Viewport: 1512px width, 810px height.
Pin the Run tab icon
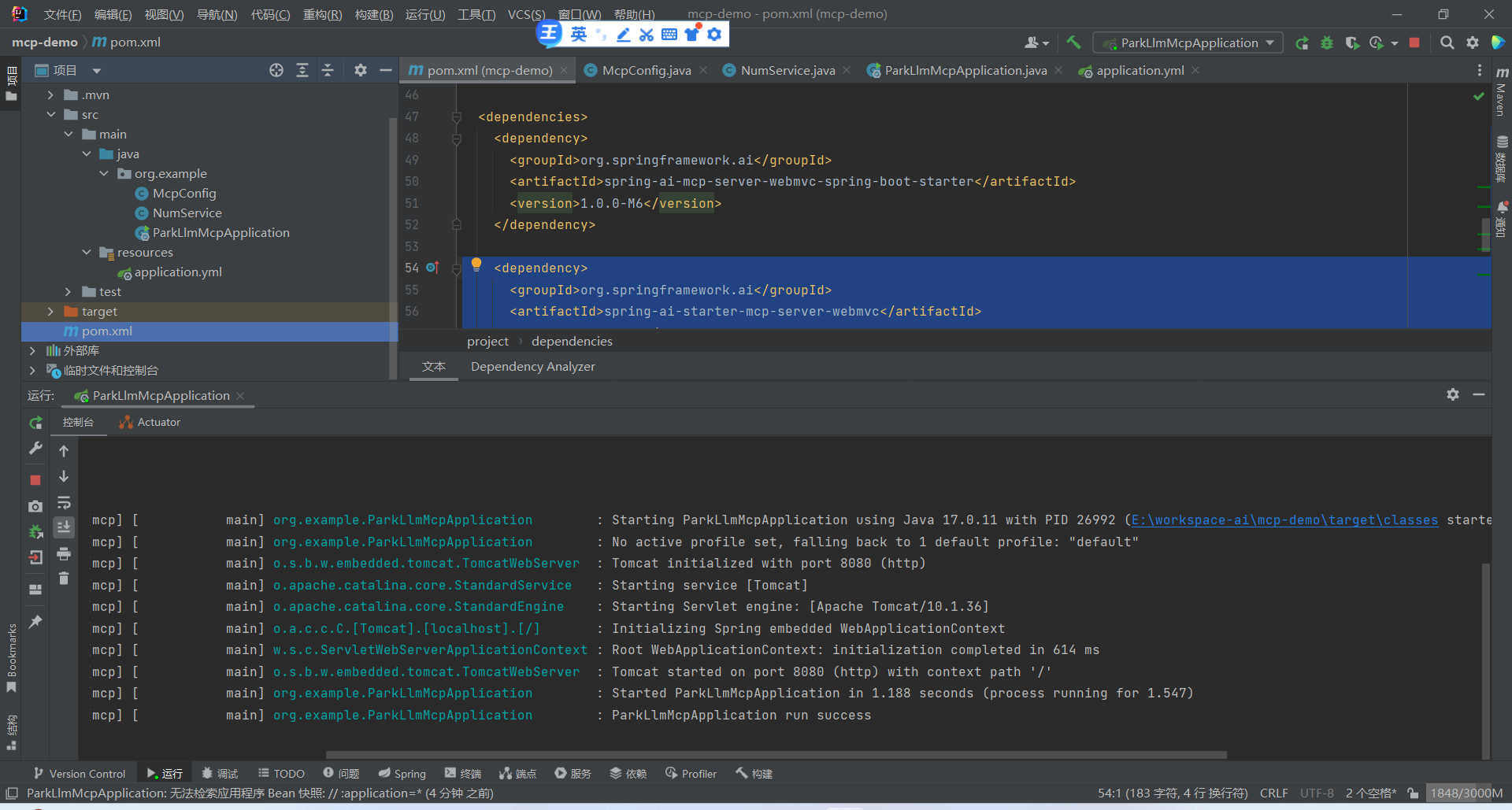click(x=35, y=622)
